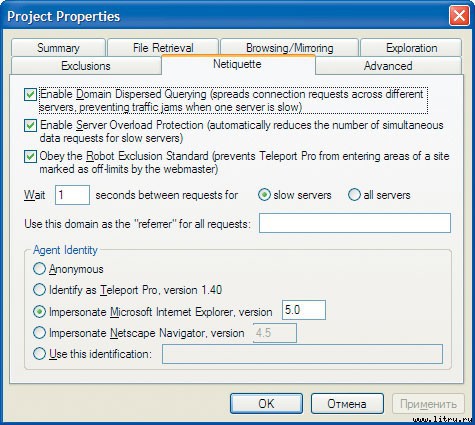Choose the all servers radio option
Viewport: 475px width, 425px height.
(354, 195)
